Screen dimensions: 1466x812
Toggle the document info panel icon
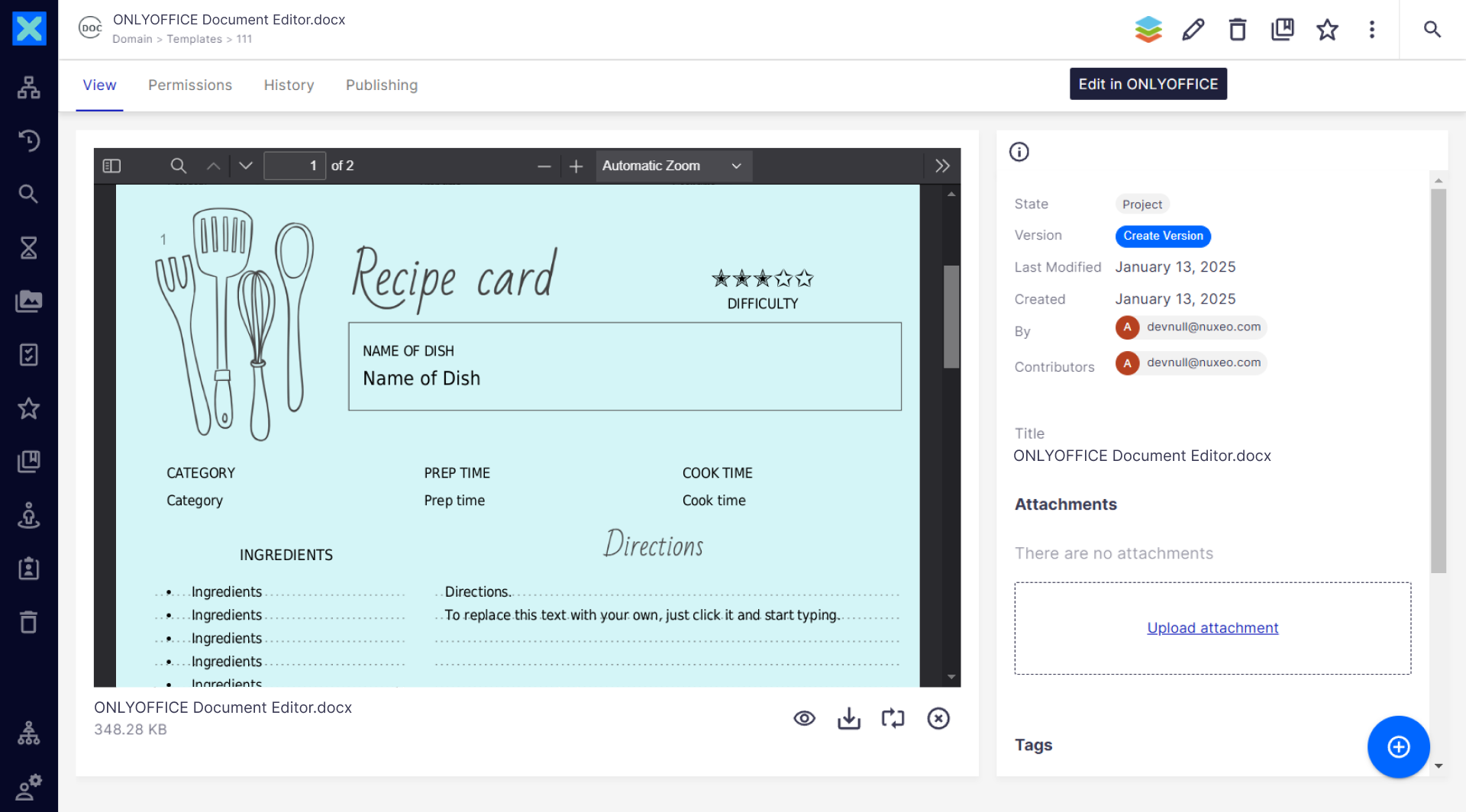(1019, 152)
